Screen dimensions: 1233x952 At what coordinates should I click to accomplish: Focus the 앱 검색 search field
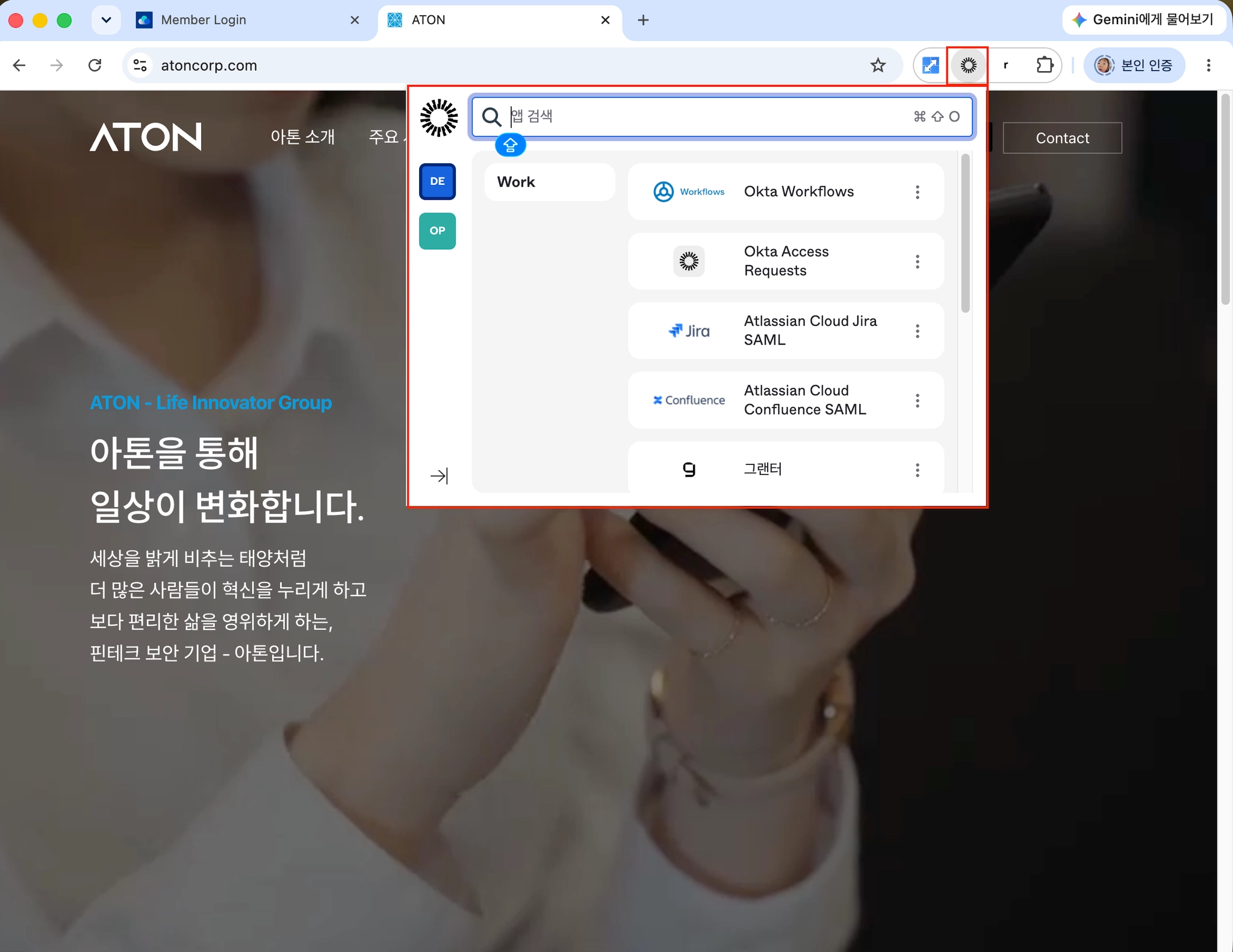click(x=722, y=117)
